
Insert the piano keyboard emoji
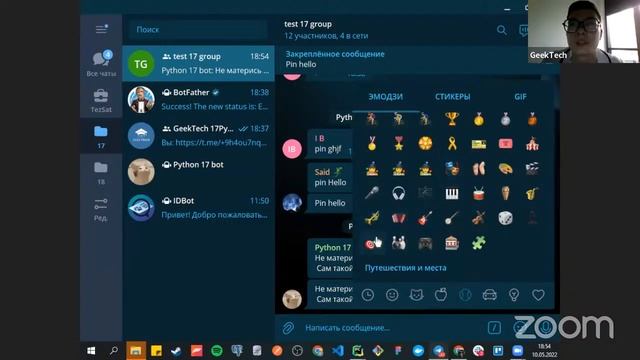(452, 193)
